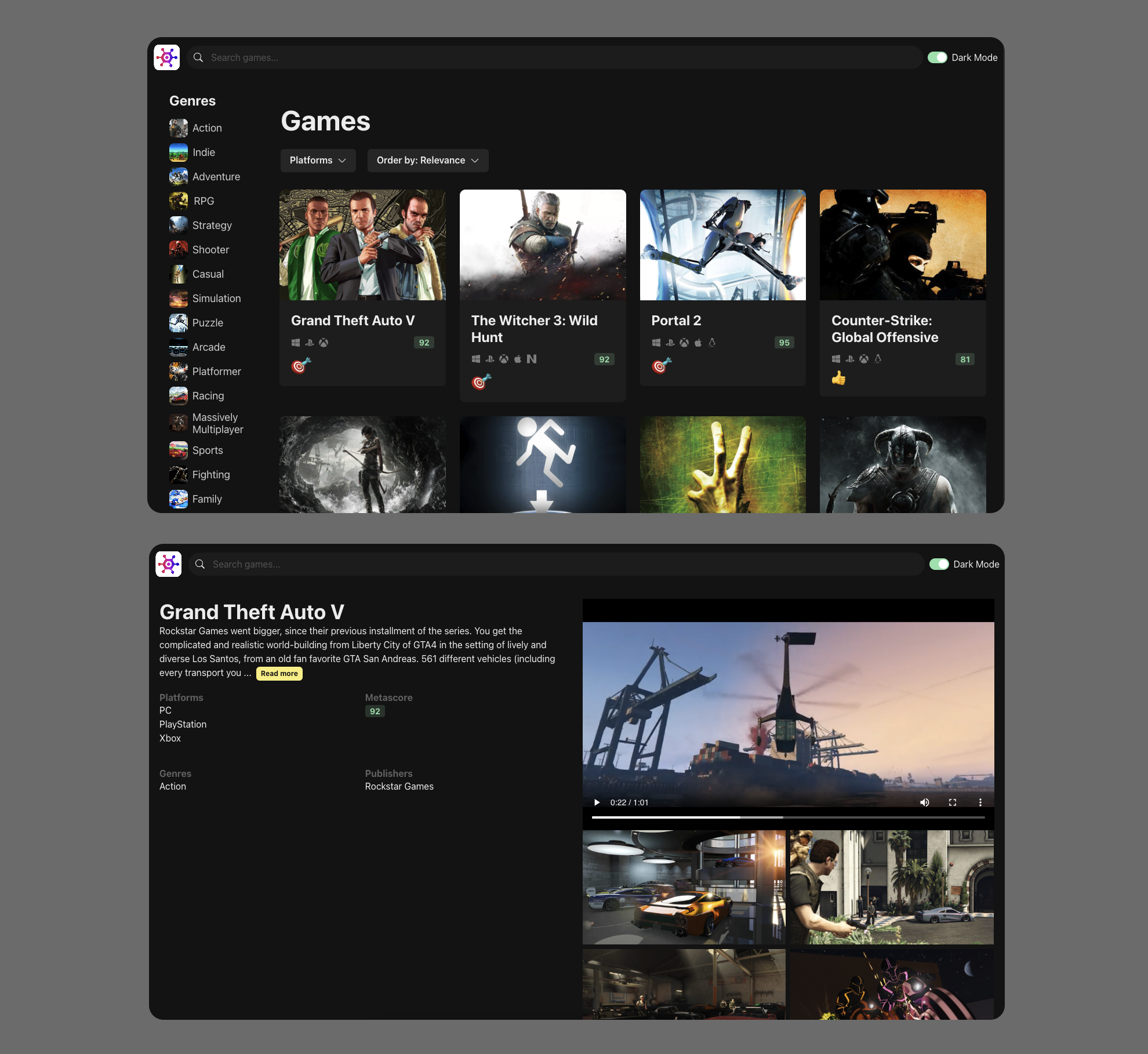Select the Strategy genre menu item
This screenshot has width=1148, height=1054.
[x=212, y=225]
